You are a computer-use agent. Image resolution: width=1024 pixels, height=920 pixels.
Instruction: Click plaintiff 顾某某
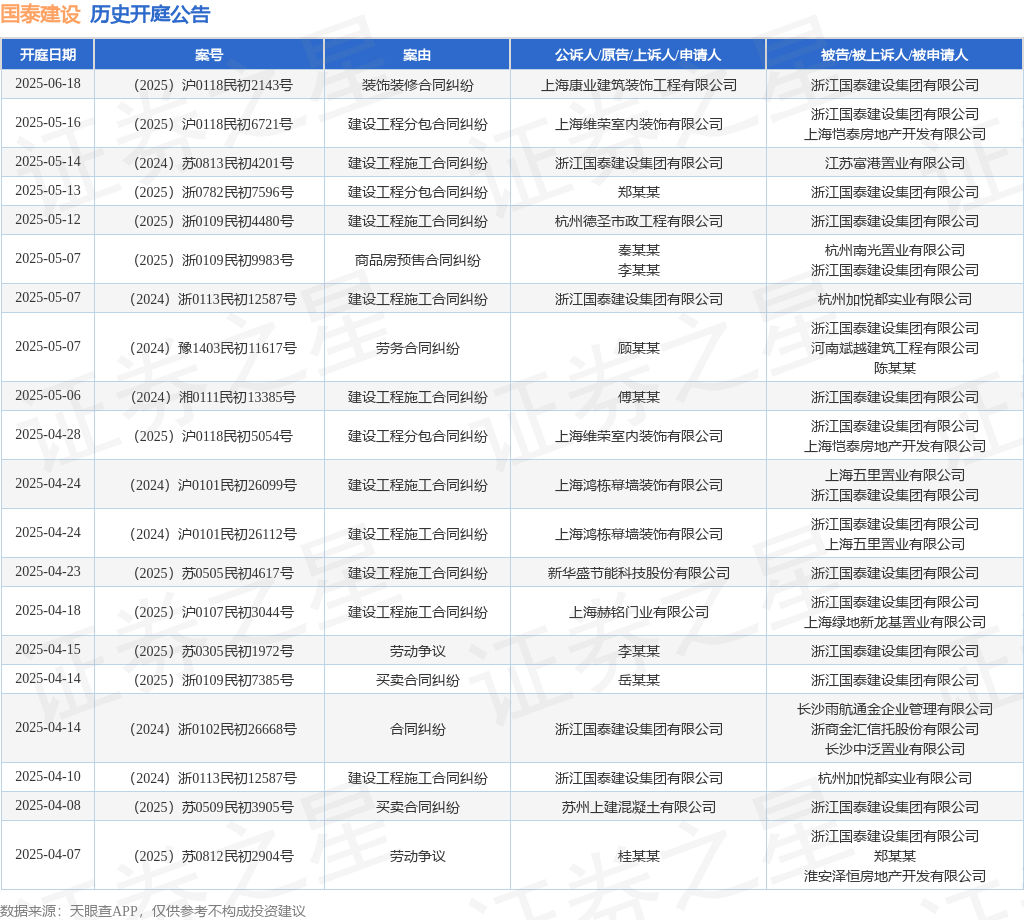click(x=639, y=348)
